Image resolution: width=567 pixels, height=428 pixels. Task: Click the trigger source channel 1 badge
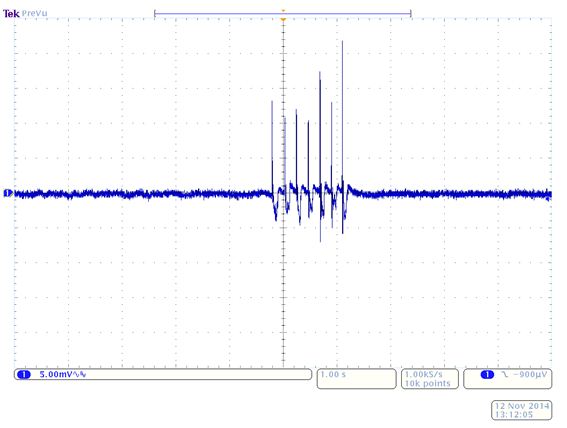487,374
